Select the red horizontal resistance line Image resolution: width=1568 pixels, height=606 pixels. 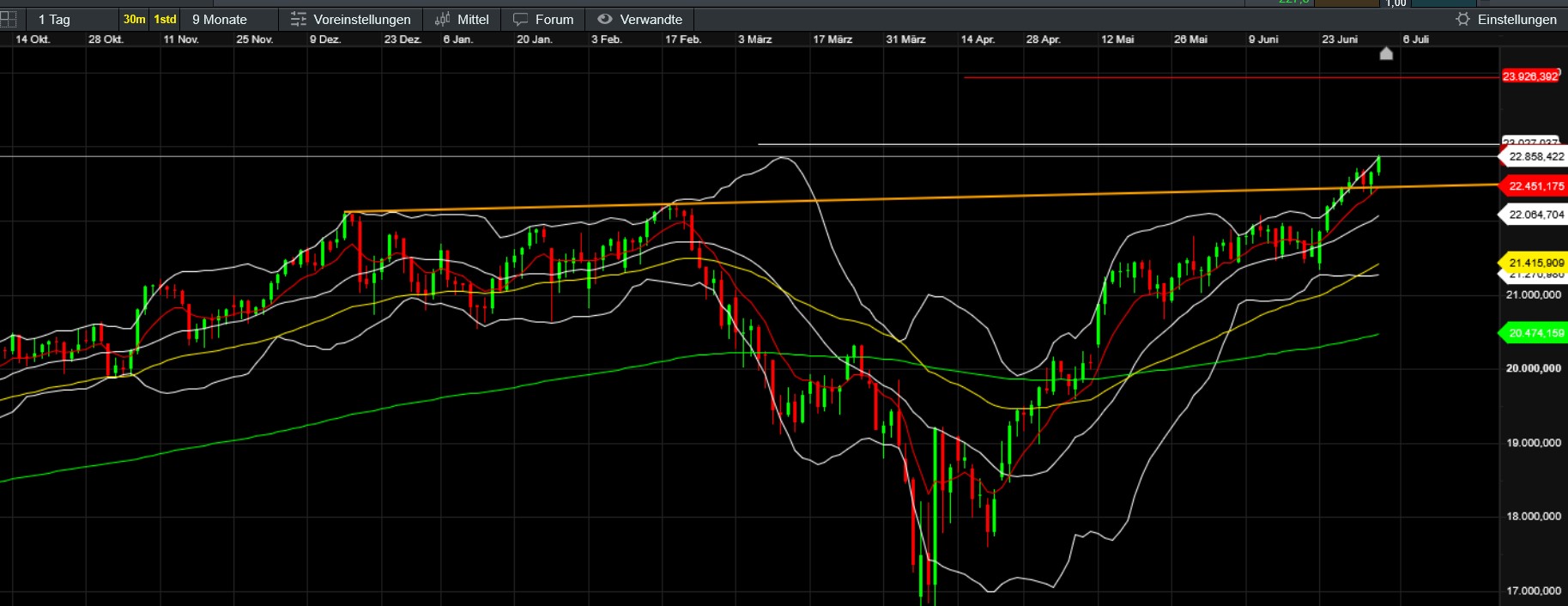[1232, 77]
